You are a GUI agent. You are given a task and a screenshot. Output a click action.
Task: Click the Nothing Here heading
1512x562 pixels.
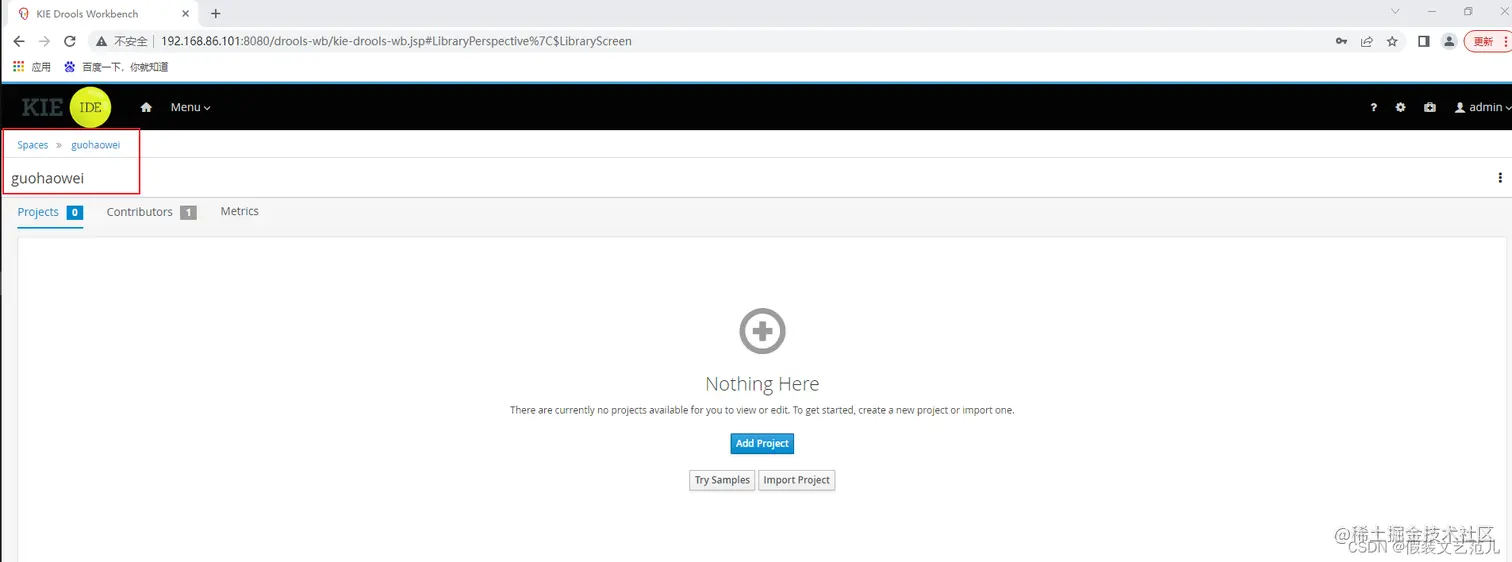762,384
